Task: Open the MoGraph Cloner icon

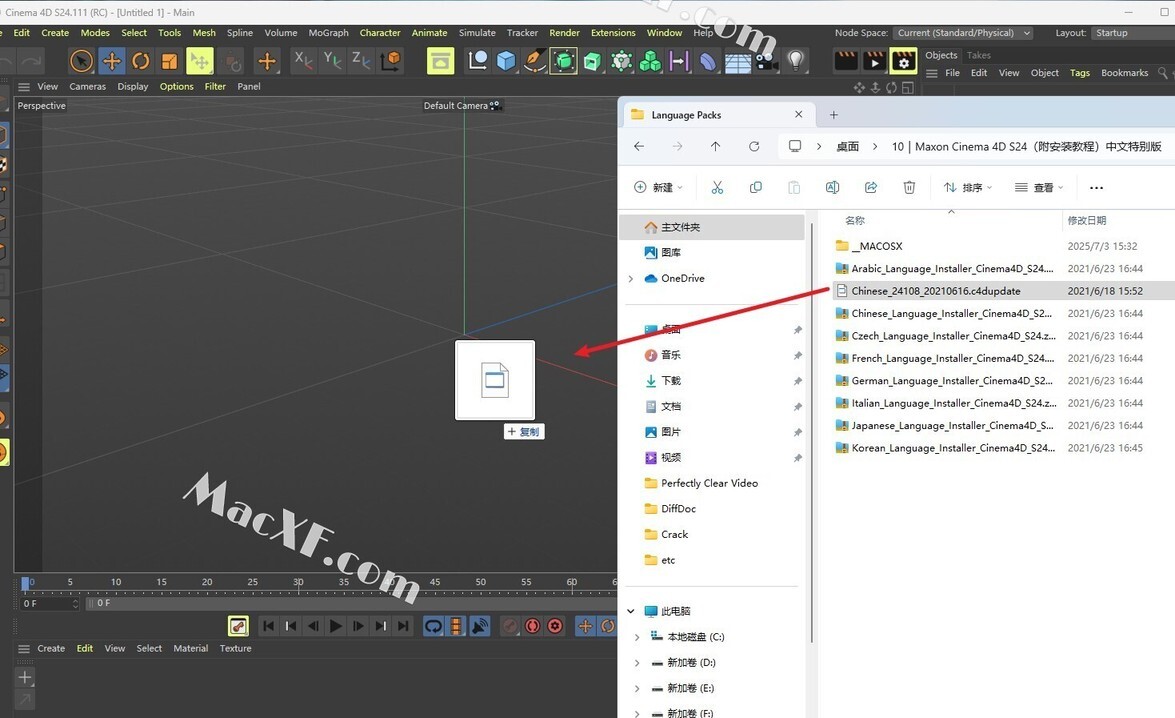Action: click(x=650, y=61)
